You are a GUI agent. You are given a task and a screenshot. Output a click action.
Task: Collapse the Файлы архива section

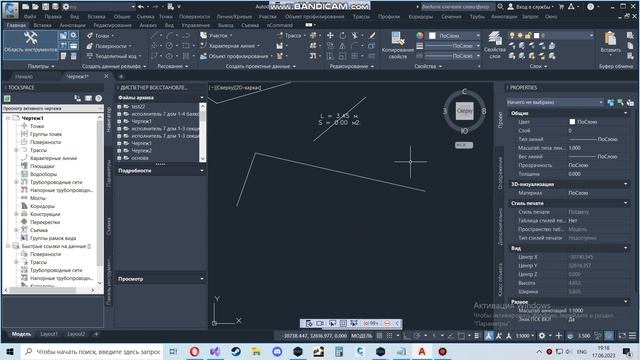[x=202, y=98]
